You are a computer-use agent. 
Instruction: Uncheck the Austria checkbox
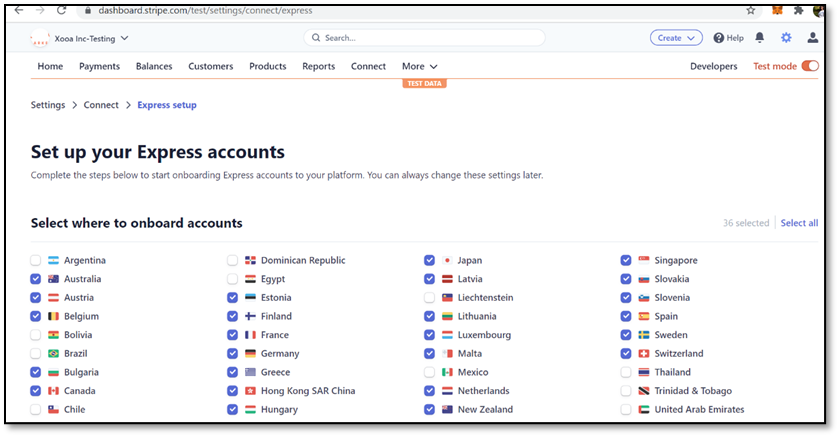pos(35,297)
